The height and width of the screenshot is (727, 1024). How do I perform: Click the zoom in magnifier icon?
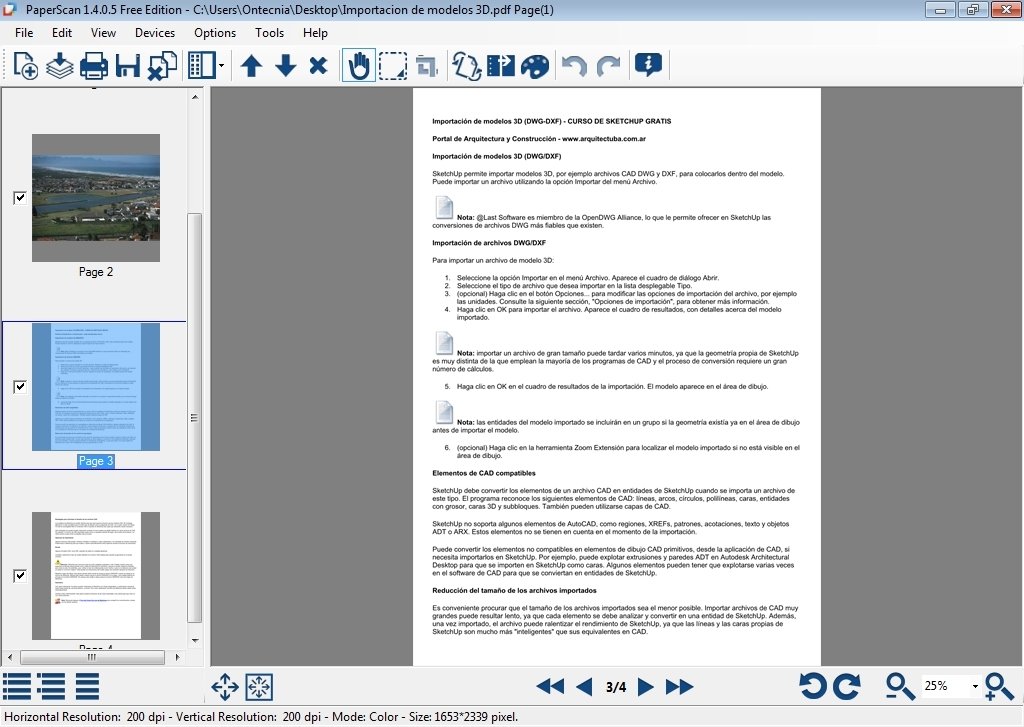pyautogui.click(x=999, y=687)
